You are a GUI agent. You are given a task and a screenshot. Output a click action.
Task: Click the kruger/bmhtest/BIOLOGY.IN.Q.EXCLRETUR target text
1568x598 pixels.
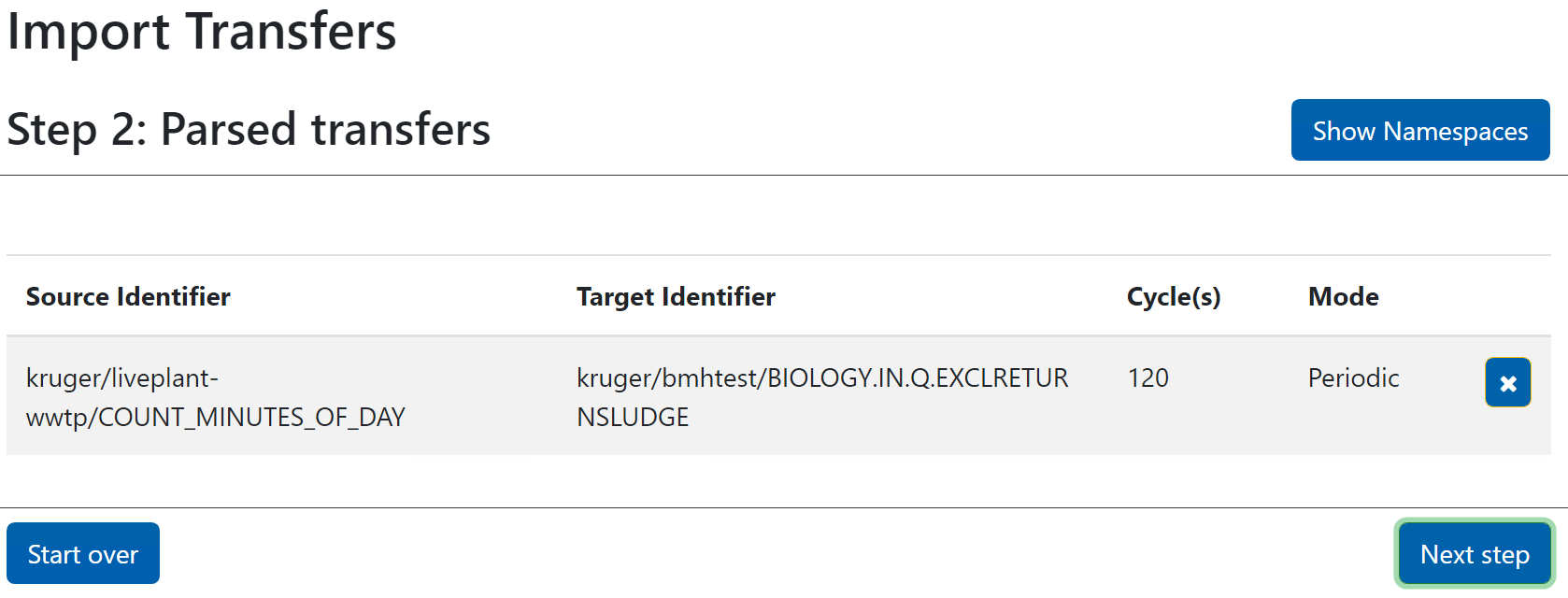click(822, 378)
